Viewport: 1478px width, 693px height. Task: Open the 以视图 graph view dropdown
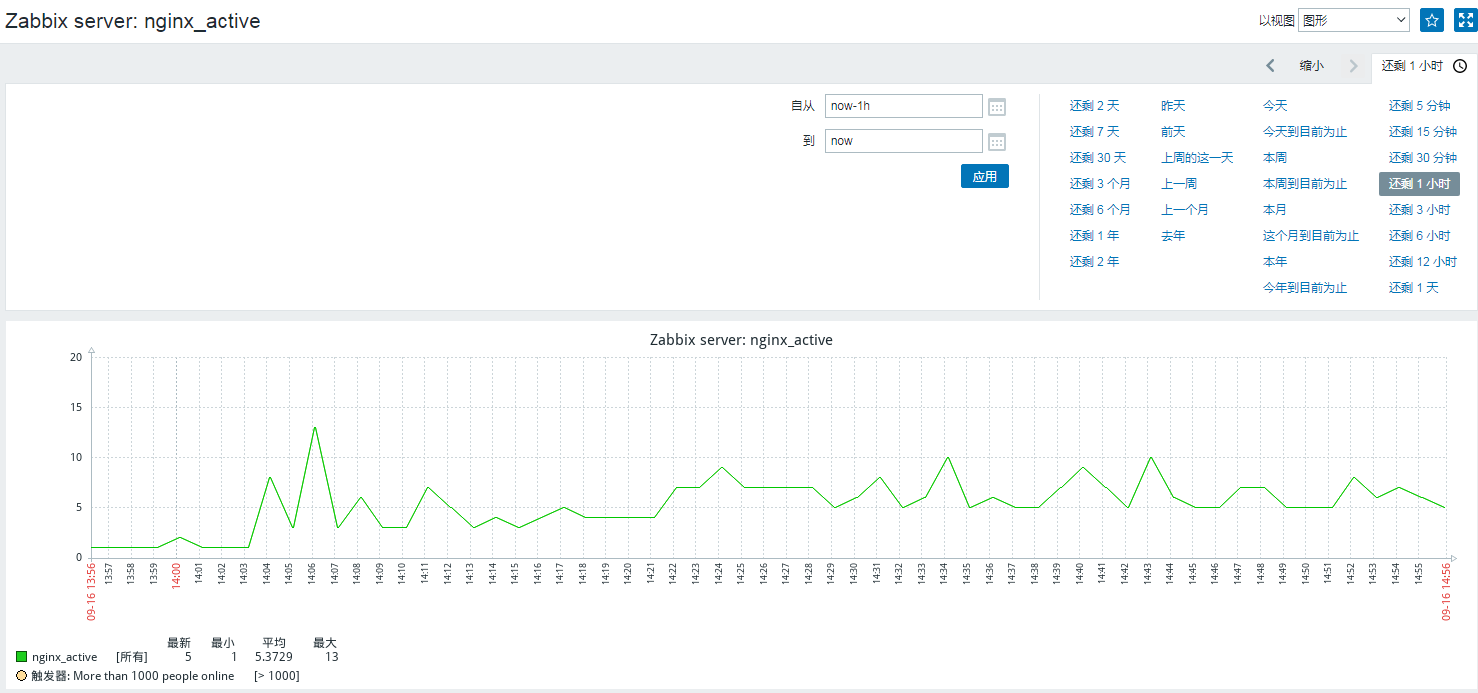click(1353, 20)
